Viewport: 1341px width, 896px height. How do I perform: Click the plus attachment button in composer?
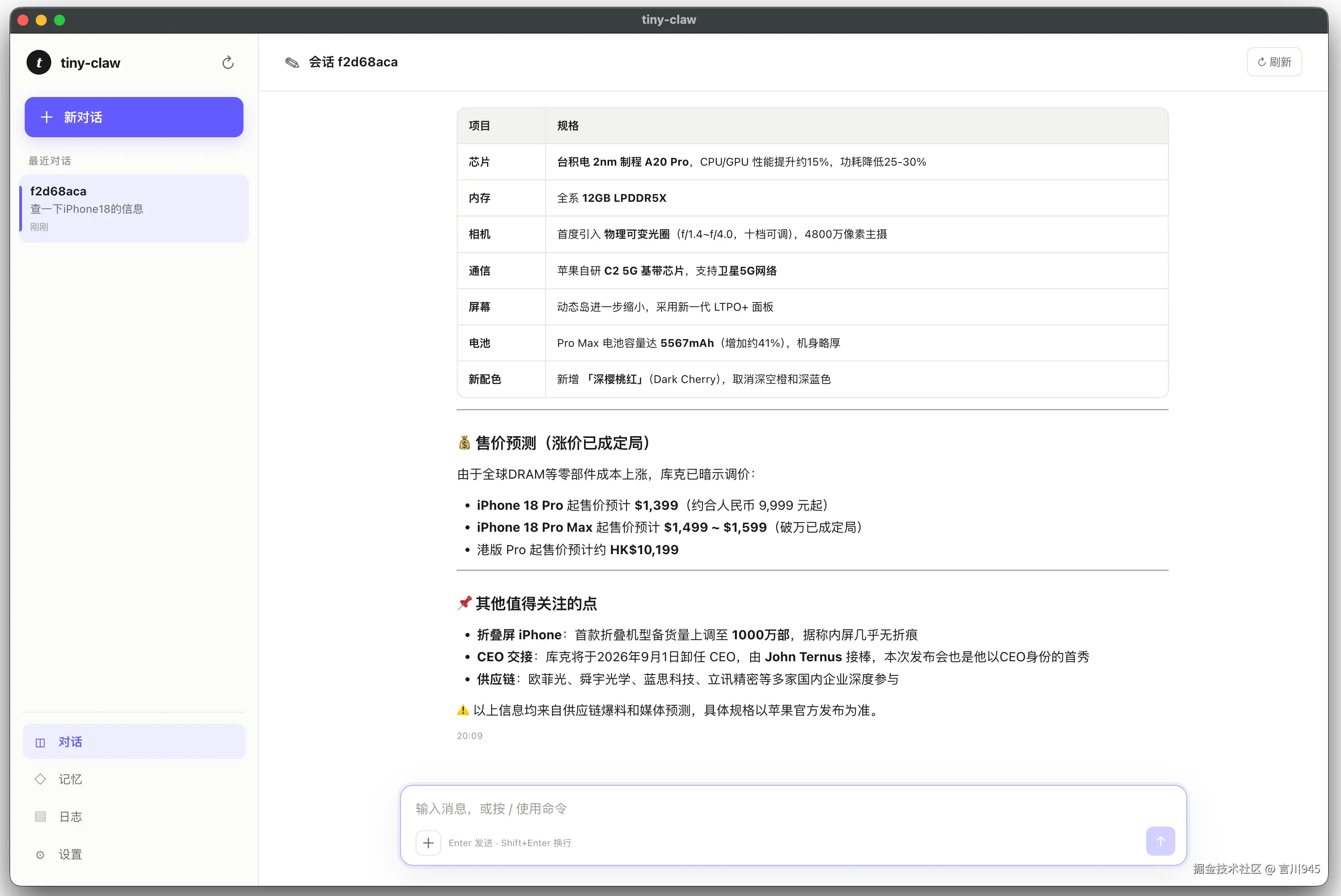[x=428, y=843]
